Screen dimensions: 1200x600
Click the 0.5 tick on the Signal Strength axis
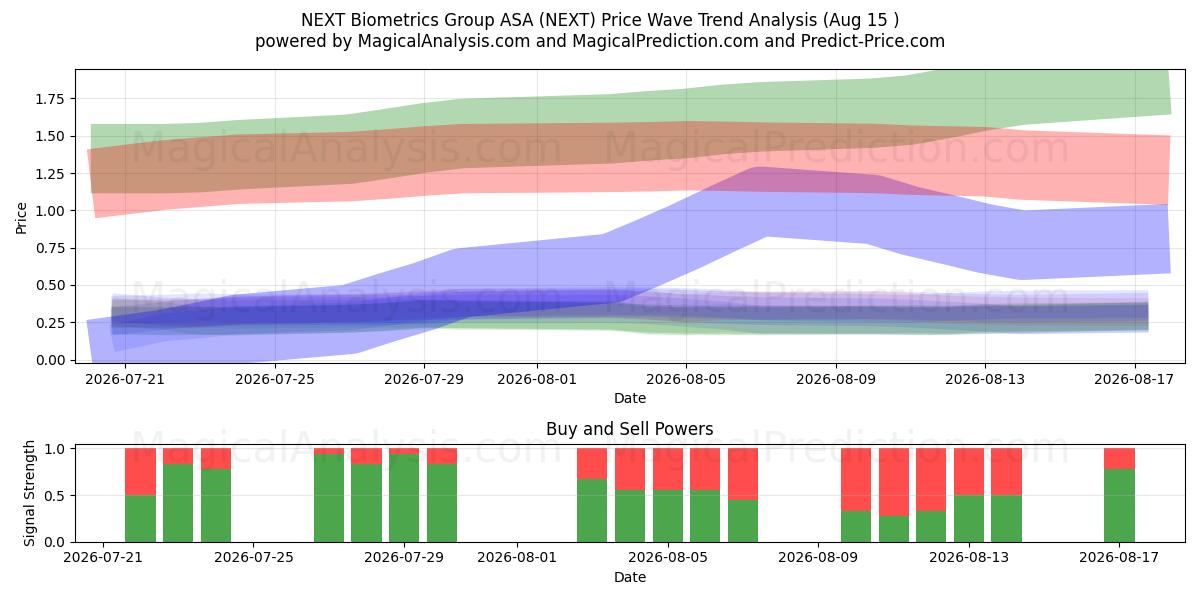click(57, 496)
